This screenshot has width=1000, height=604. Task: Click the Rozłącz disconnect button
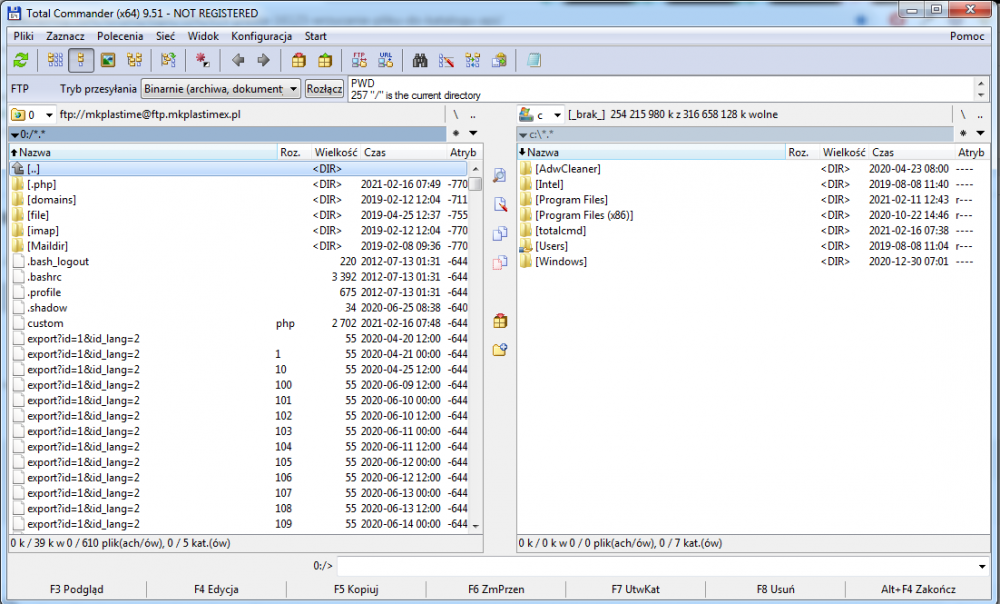click(324, 89)
